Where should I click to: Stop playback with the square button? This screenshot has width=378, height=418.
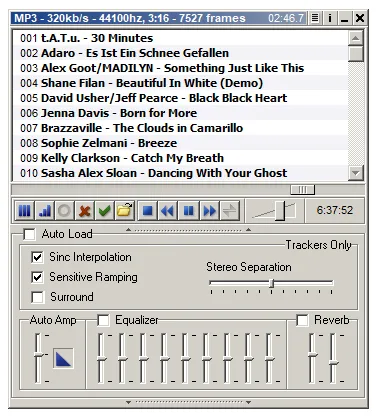147,211
